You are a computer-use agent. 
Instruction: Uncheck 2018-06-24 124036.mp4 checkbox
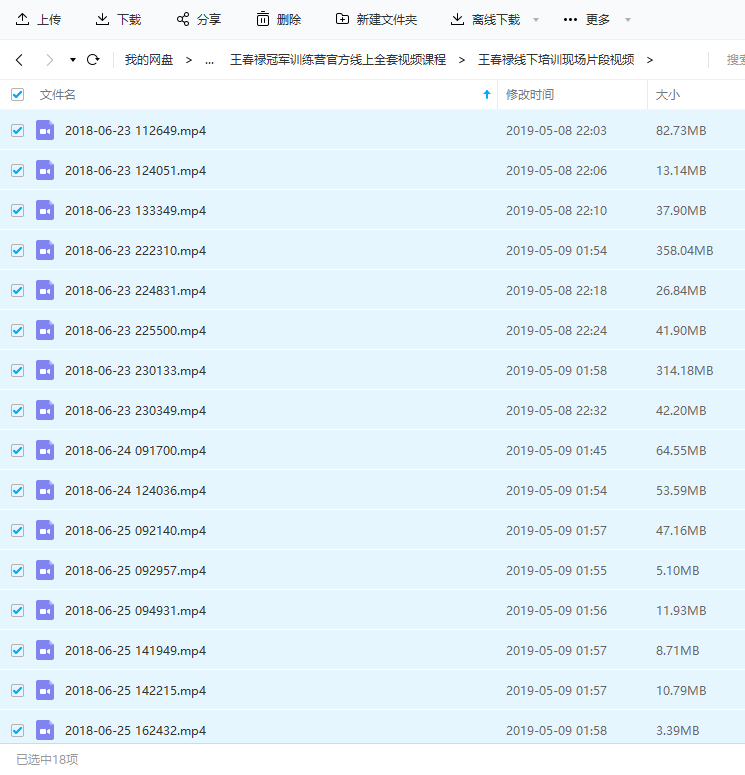(17, 490)
